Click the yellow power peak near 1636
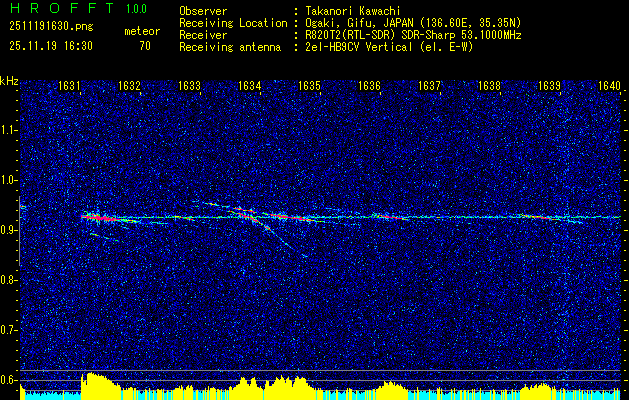Viewport: 629px width, 400px height. [391, 389]
